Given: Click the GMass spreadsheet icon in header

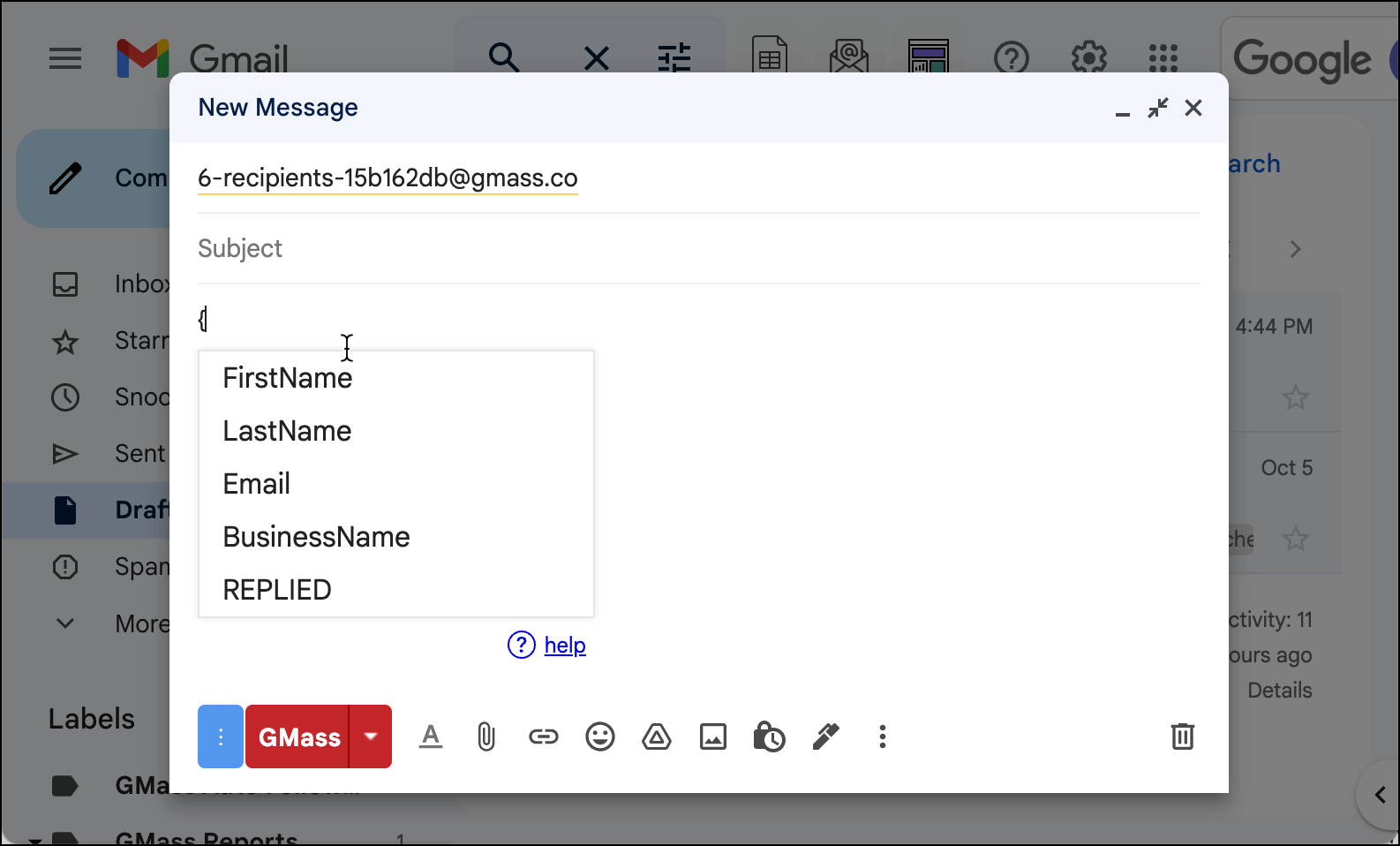Looking at the screenshot, I should tap(770, 56).
